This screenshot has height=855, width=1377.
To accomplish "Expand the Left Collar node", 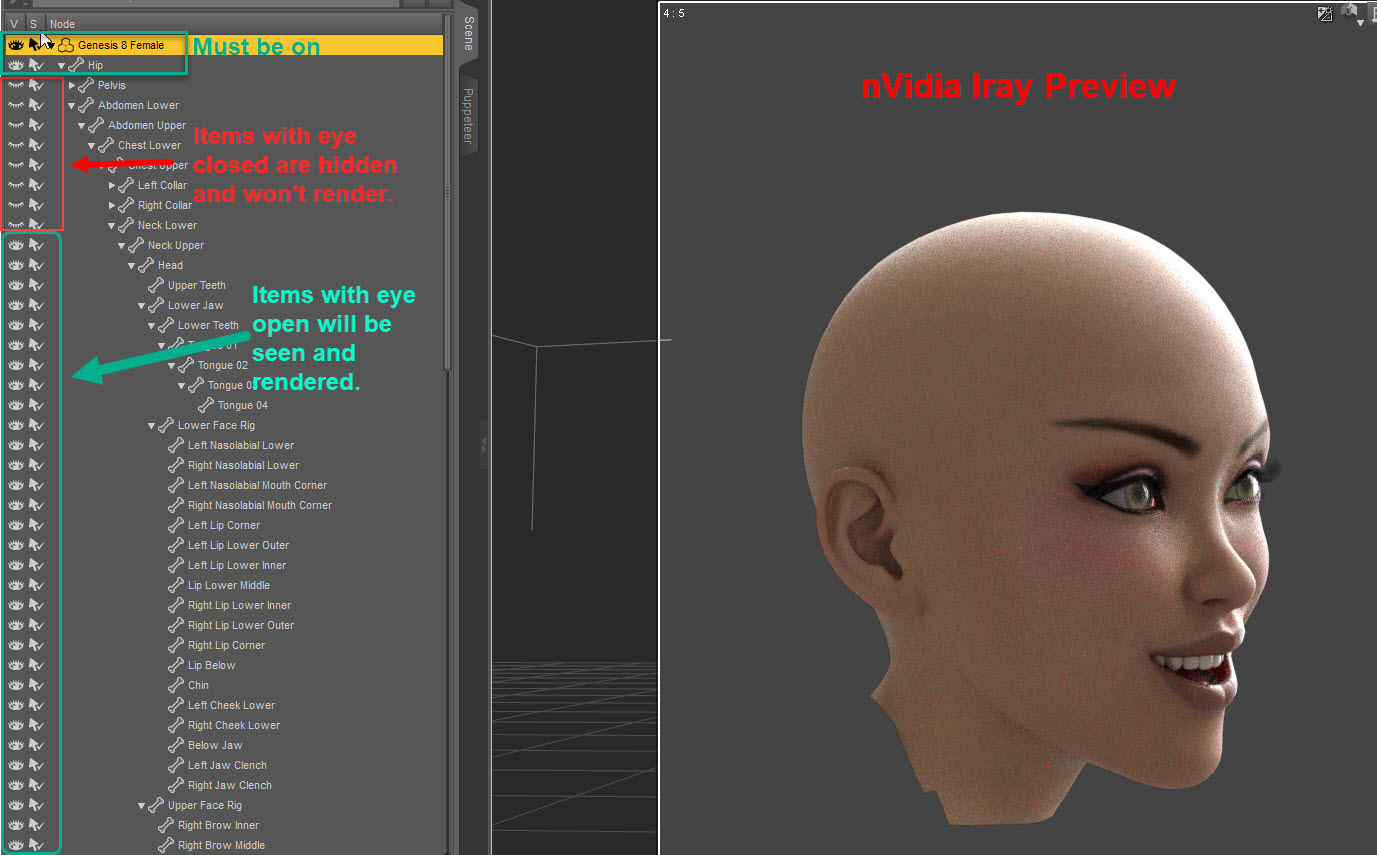I will click(112, 185).
